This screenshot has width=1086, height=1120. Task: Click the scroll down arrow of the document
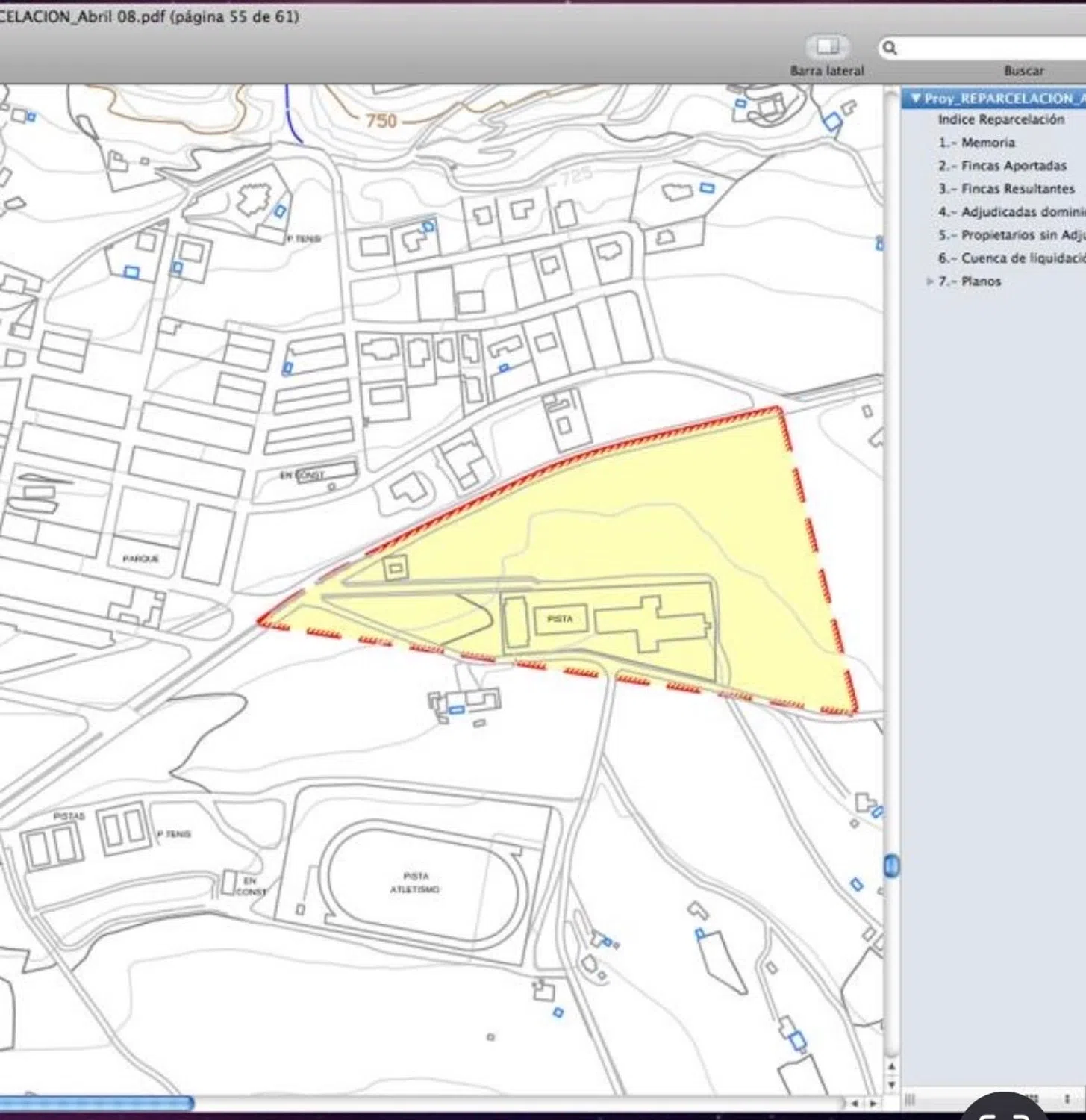pyautogui.click(x=891, y=1084)
